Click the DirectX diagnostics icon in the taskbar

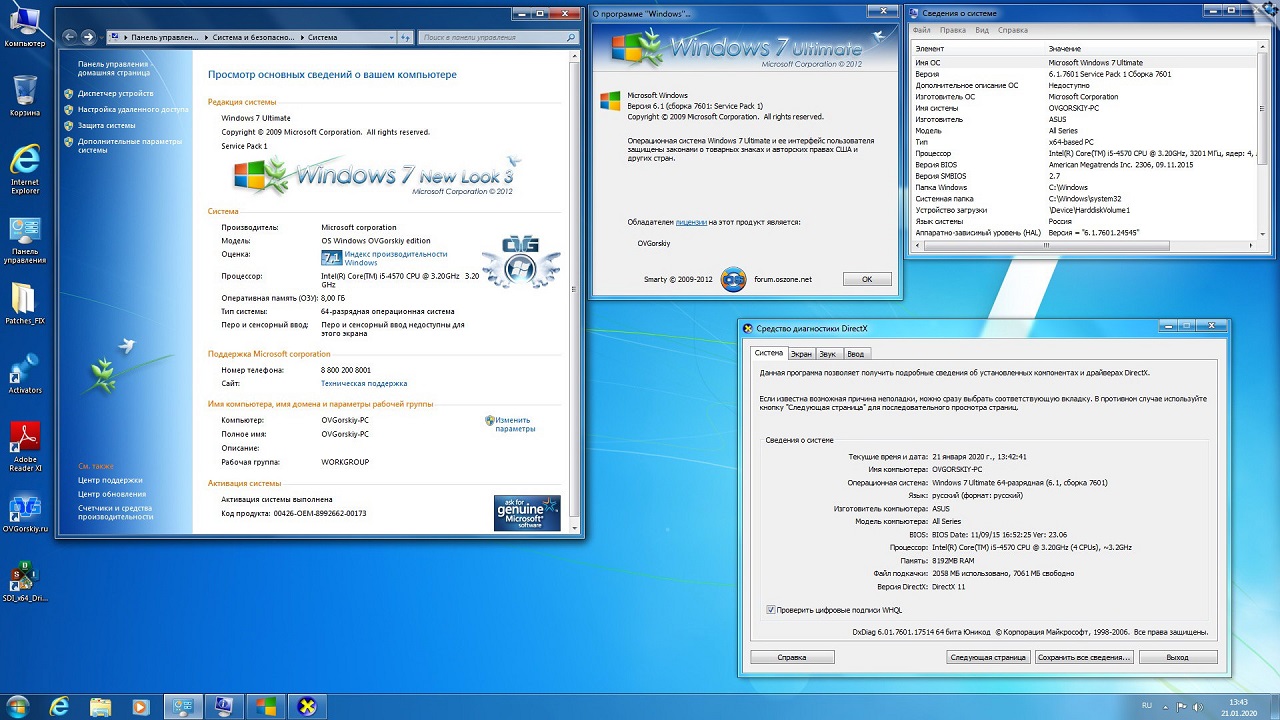[x=308, y=706]
